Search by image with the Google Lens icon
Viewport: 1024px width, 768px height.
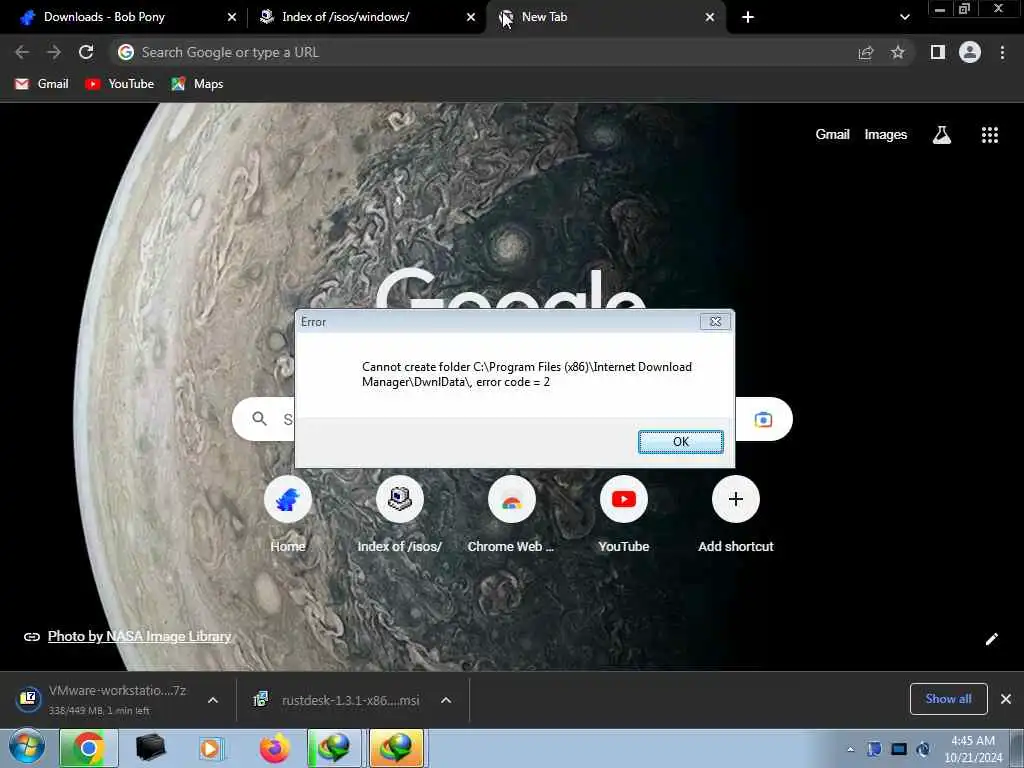tap(763, 419)
